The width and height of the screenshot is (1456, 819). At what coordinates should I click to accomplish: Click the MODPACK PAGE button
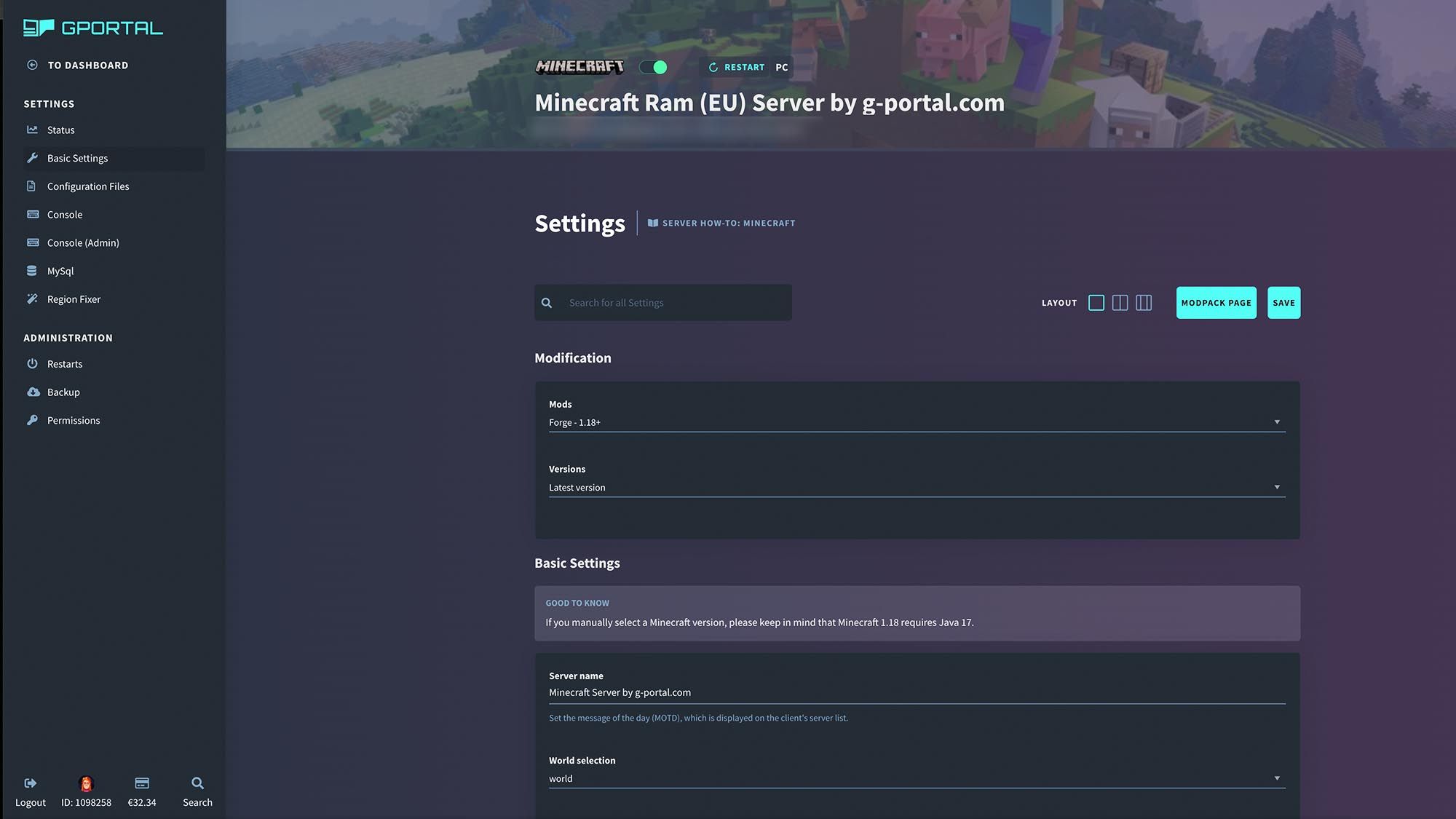click(x=1216, y=302)
